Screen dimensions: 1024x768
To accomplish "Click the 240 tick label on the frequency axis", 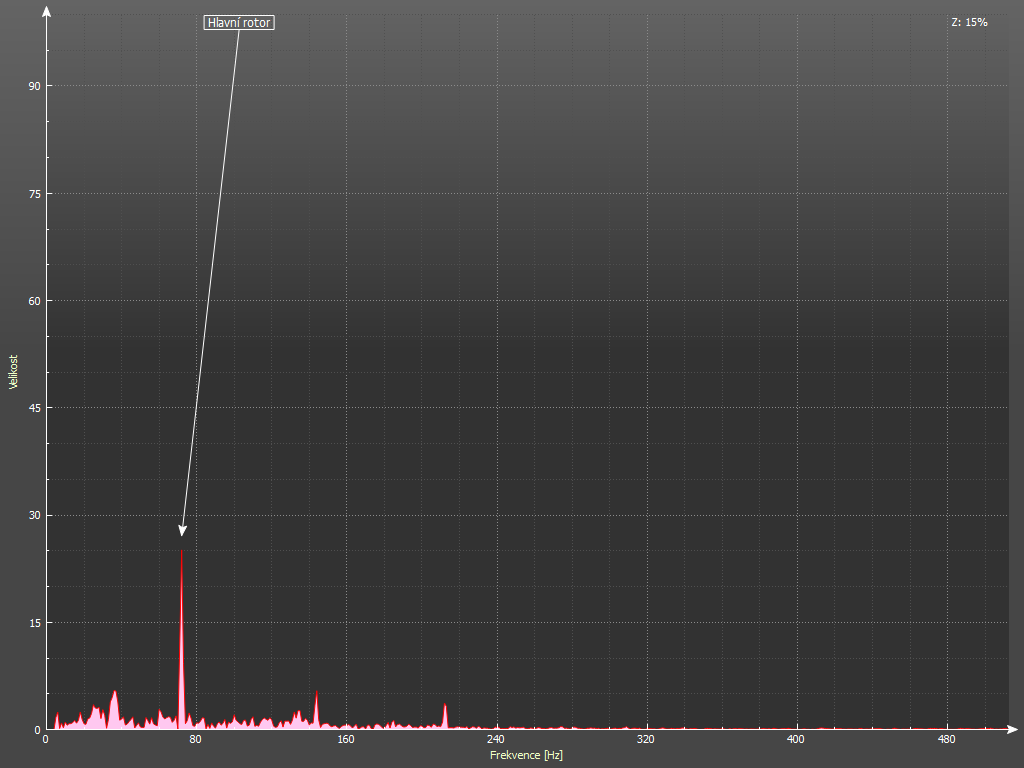I will (x=496, y=740).
